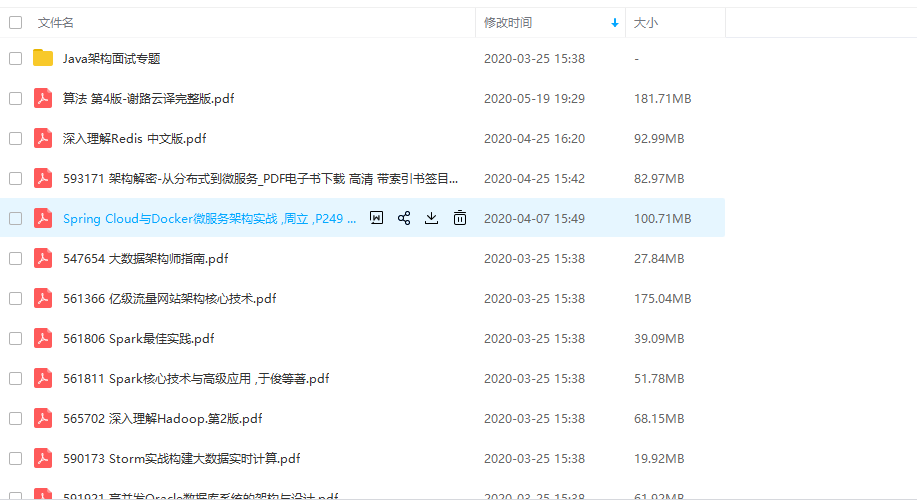Click the PDF icon of 565702 深入理解Hadoop
The width and height of the screenshot is (917, 503).
point(43,418)
